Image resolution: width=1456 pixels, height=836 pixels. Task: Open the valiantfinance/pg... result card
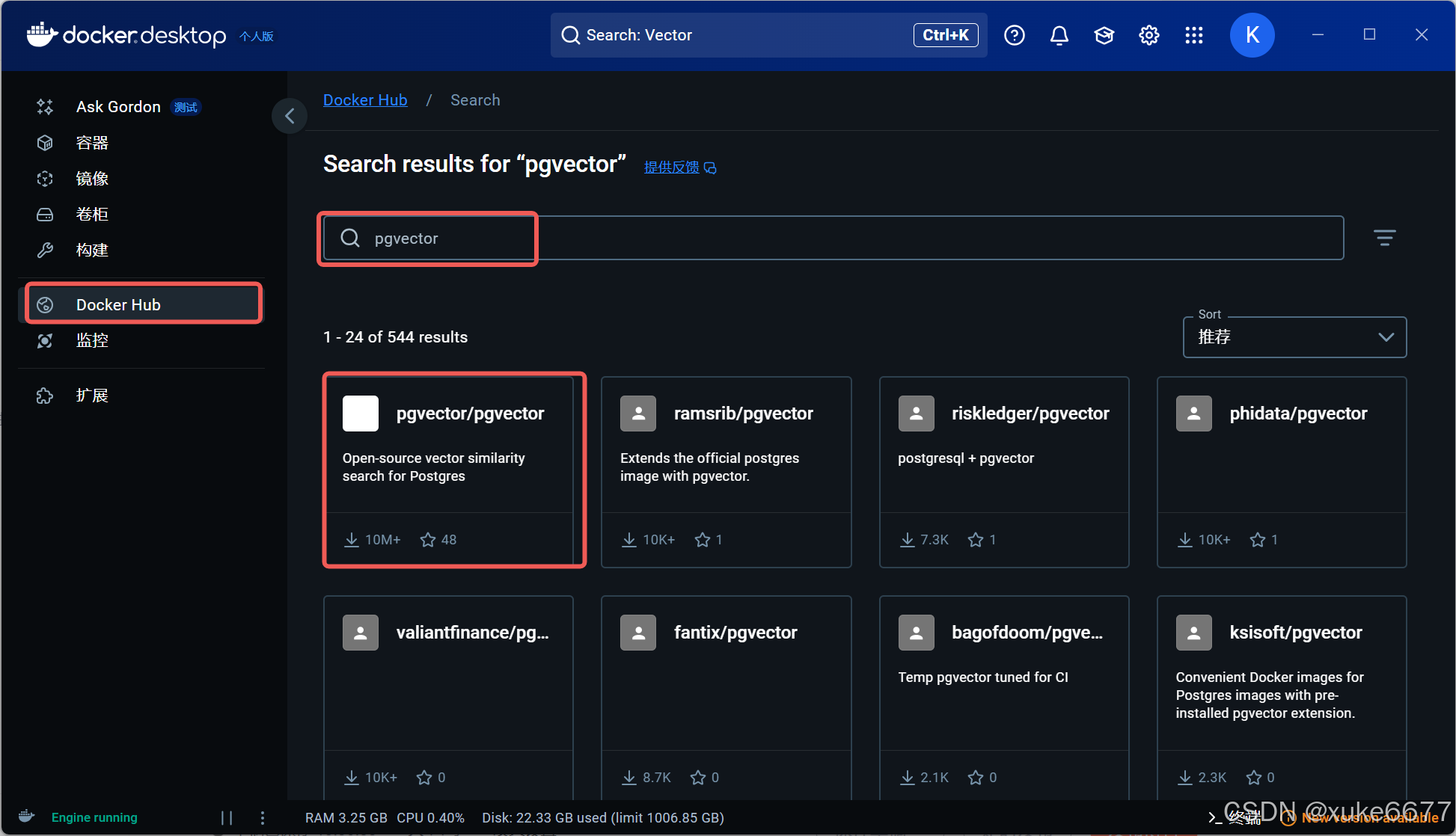(x=448, y=697)
